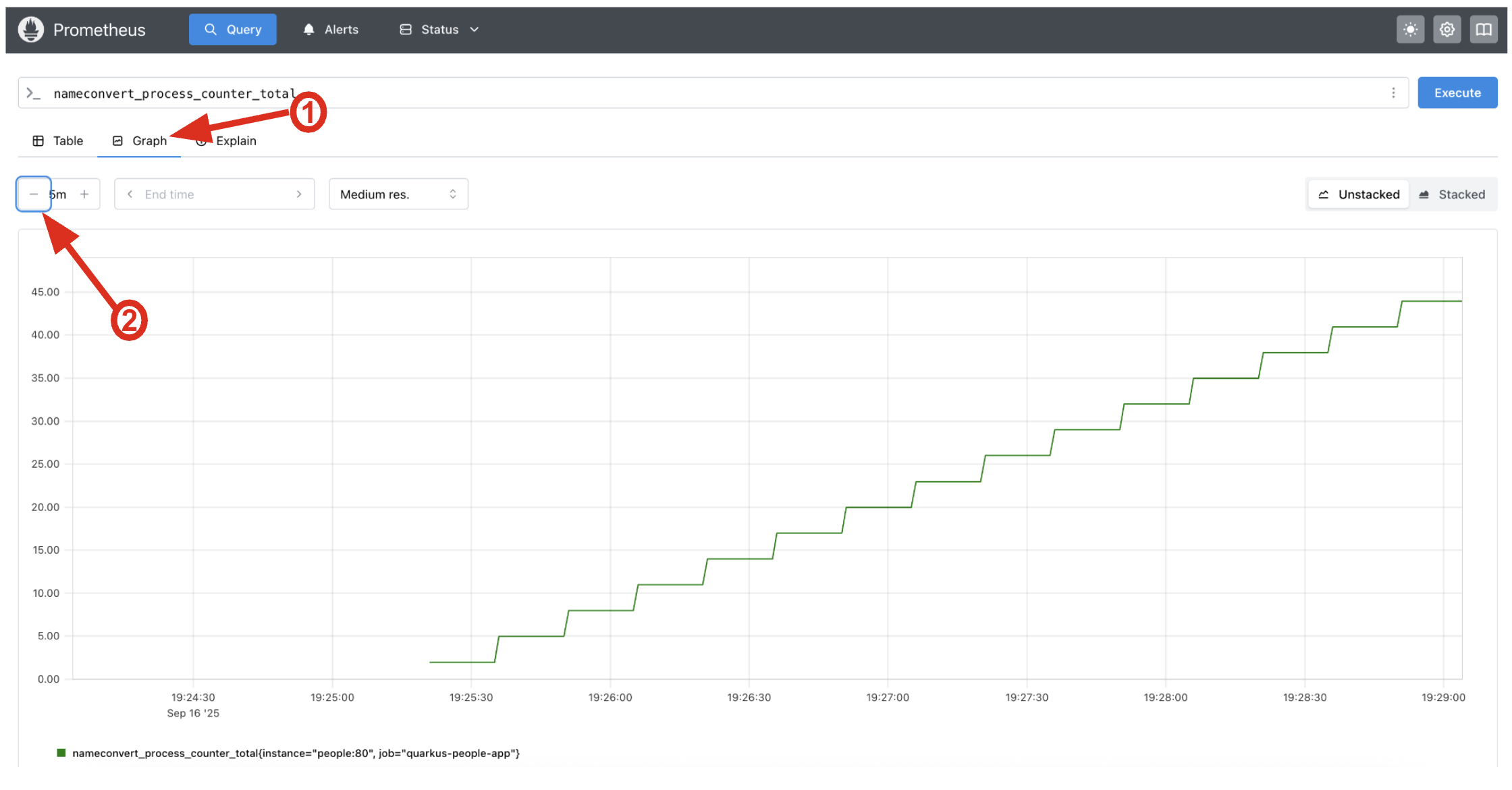Increase the range with the plus button
1512x790 pixels.
(x=84, y=194)
